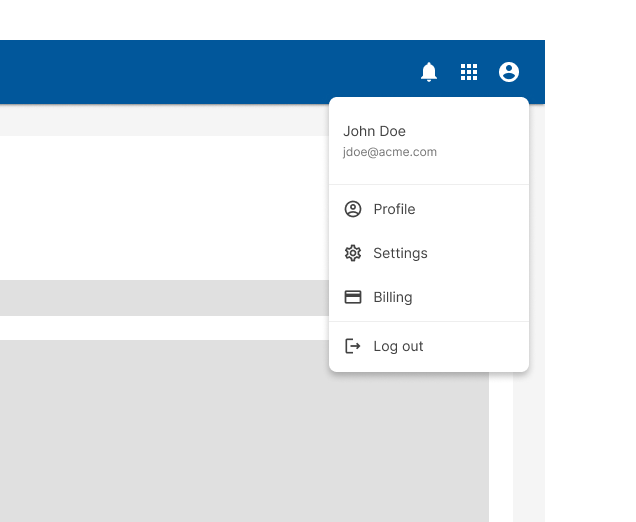Click the light gray band below the header
This screenshot has width=636, height=522.
coord(160,120)
